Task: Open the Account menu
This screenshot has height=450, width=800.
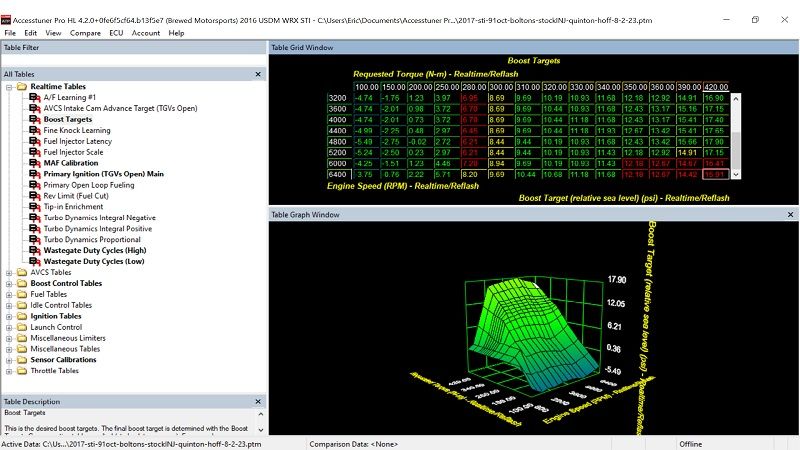Action: click(x=146, y=33)
